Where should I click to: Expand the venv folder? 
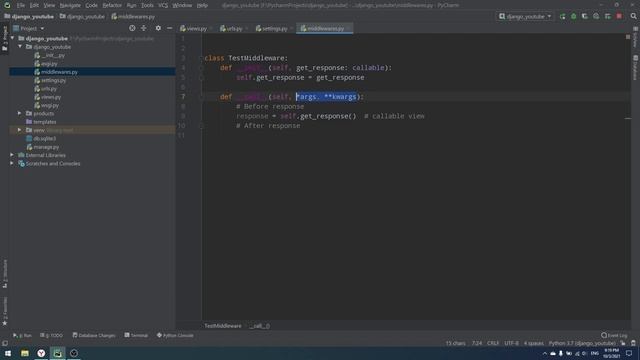[x=20, y=130]
